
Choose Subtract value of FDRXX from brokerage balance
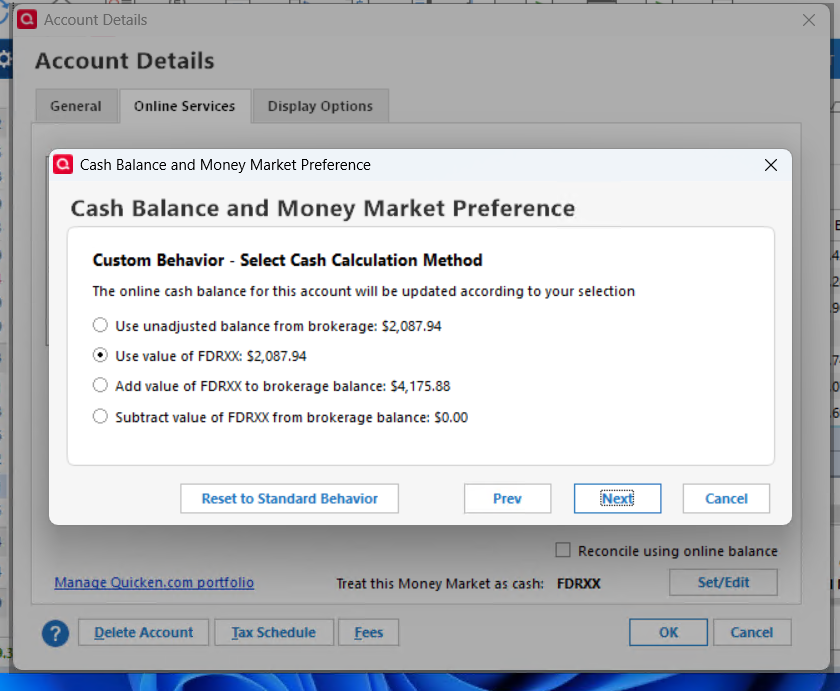pos(100,417)
